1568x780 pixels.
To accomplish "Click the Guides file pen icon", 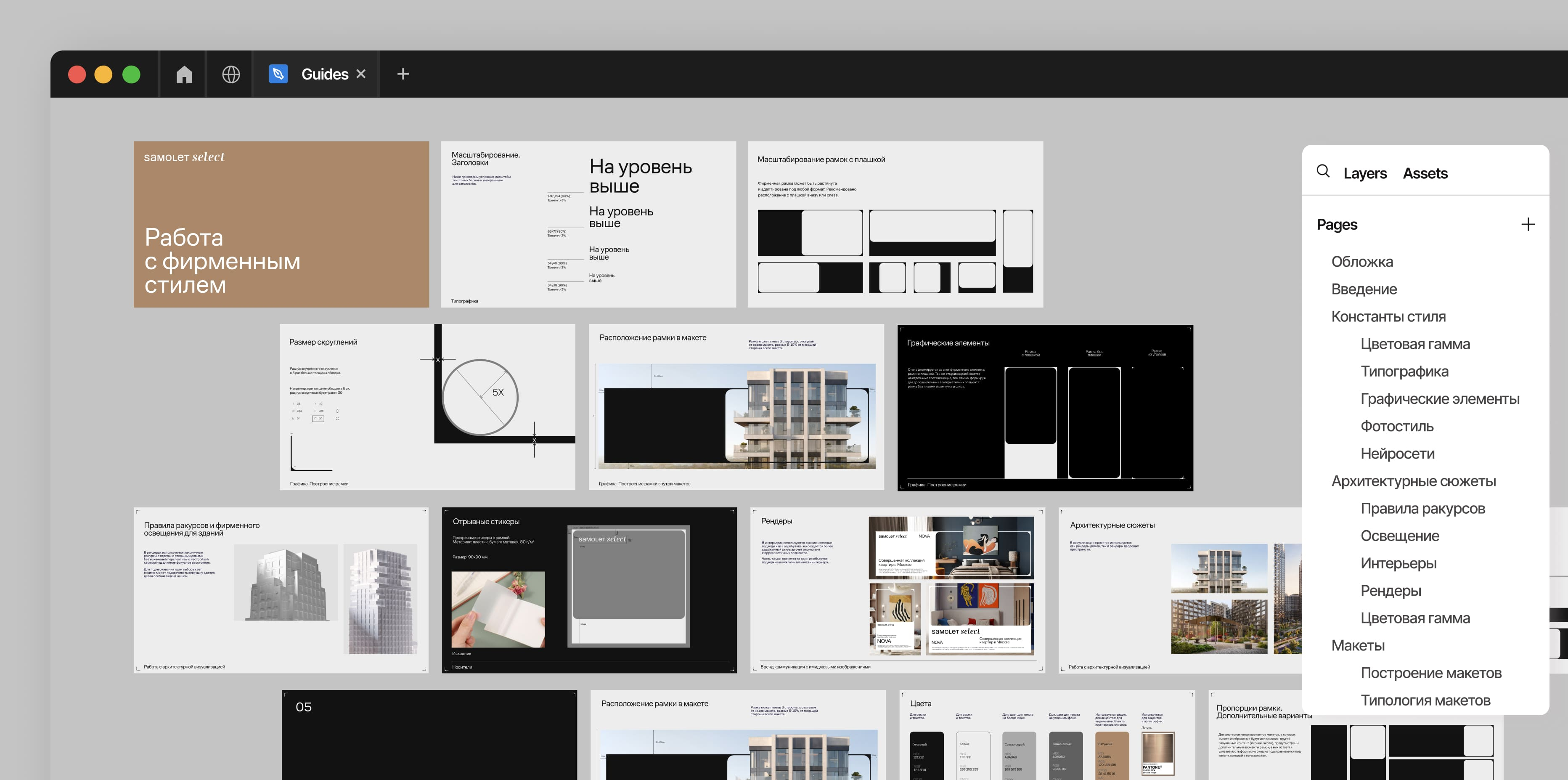I will tap(278, 74).
